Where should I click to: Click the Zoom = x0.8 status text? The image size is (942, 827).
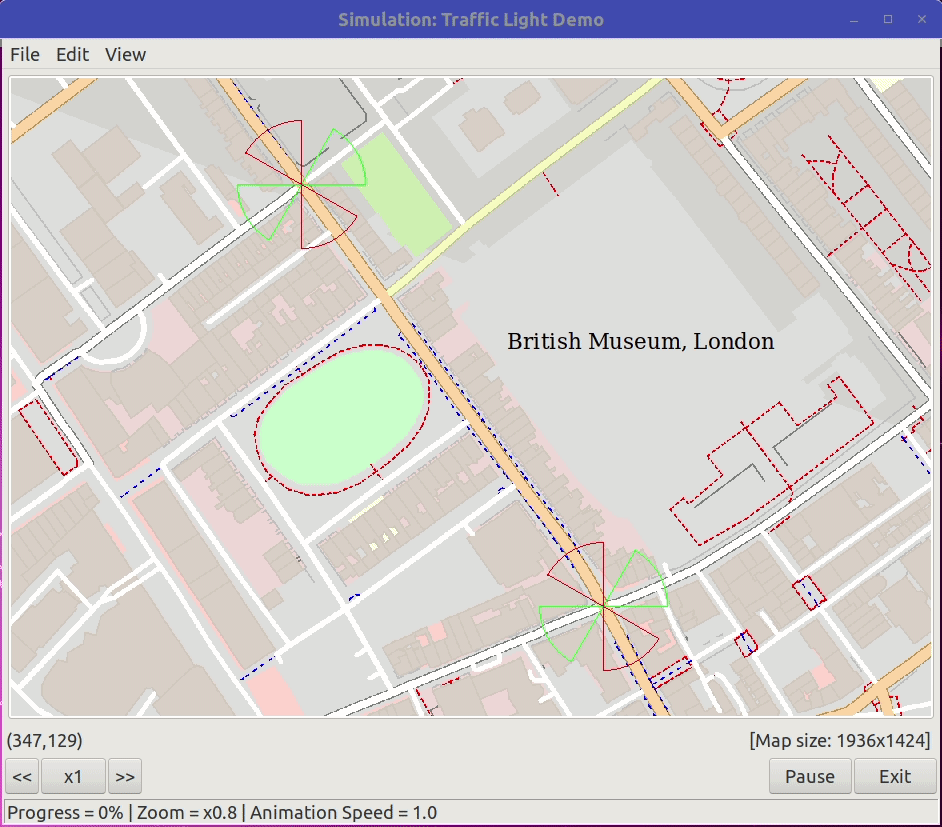(187, 813)
